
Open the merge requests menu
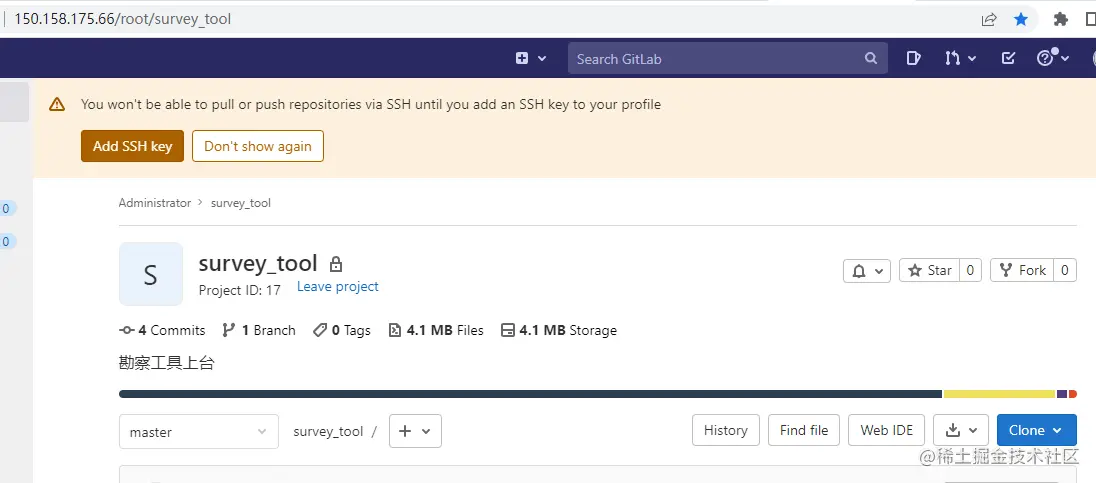pos(960,59)
